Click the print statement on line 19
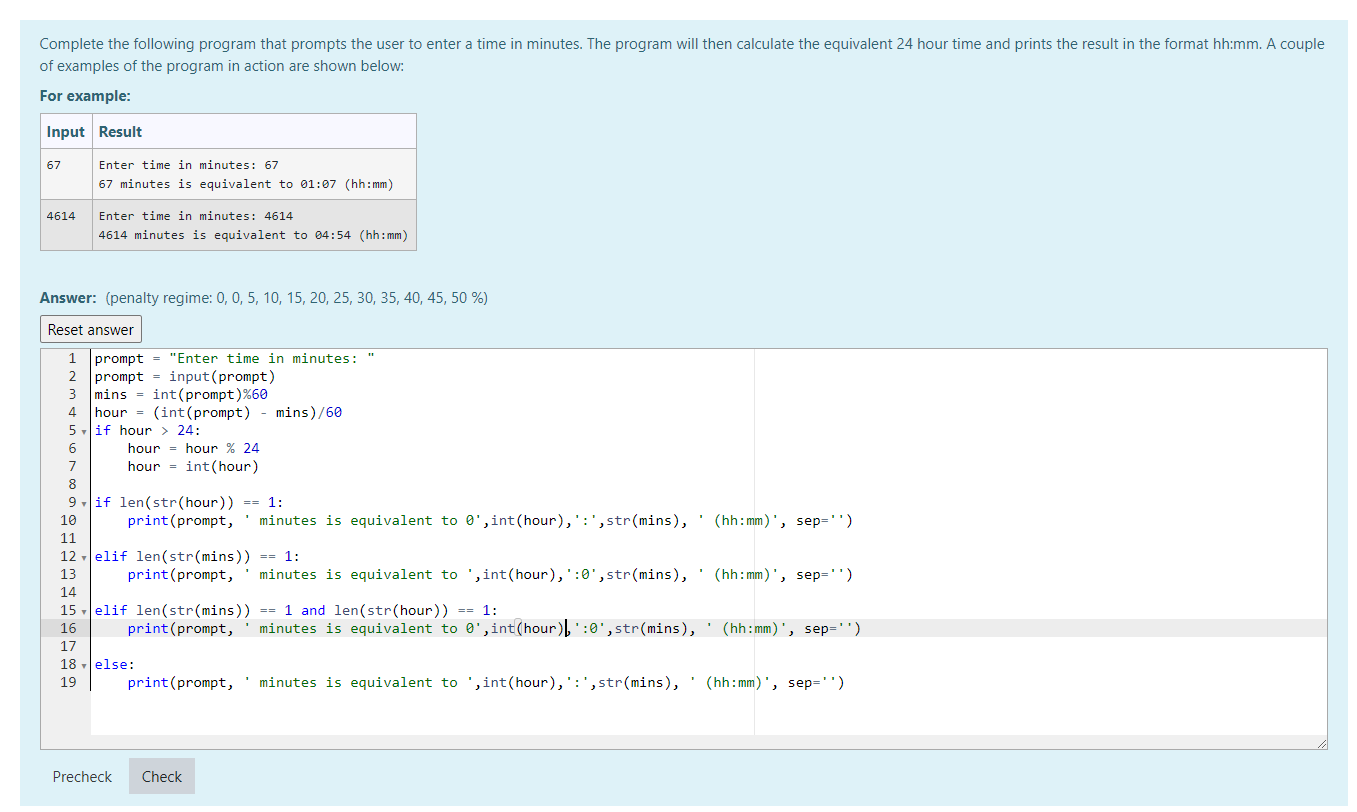 [x=486, y=683]
